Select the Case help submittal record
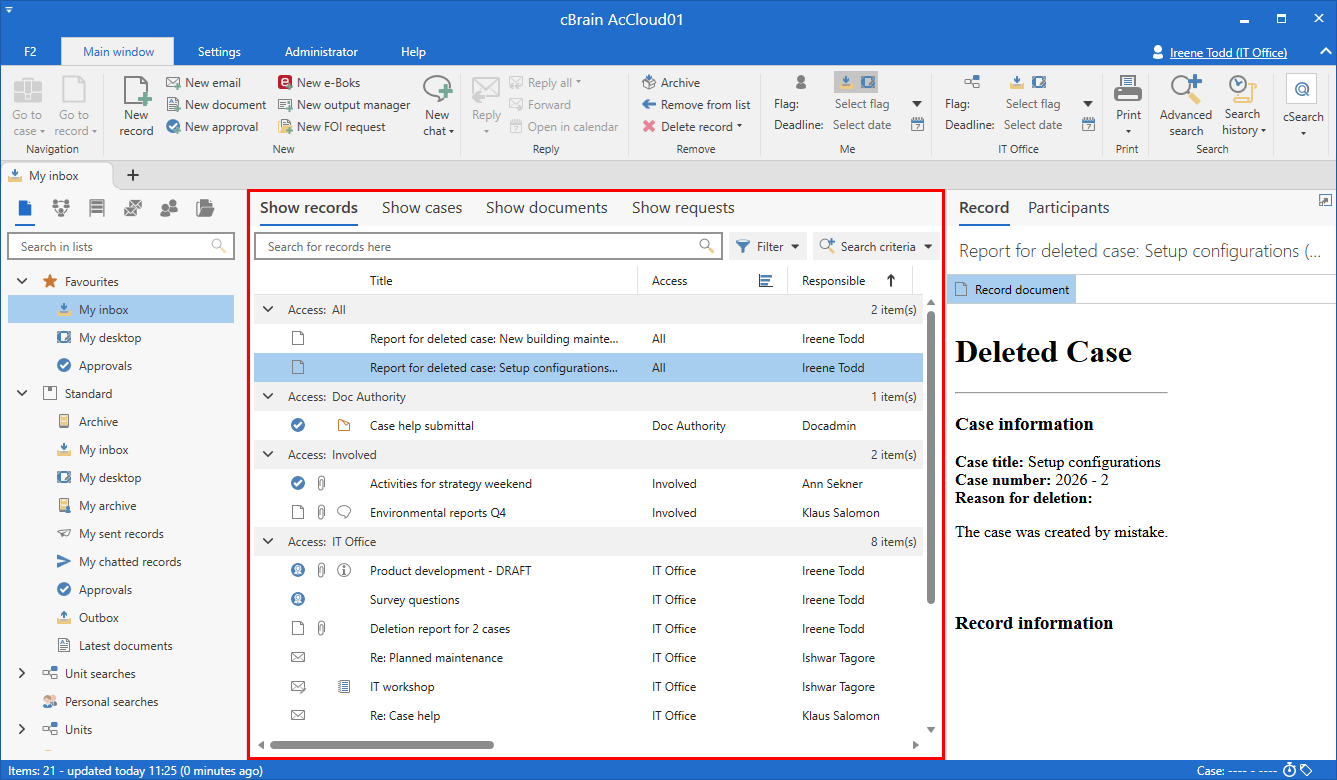This screenshot has height=780, width=1337. 588,425
